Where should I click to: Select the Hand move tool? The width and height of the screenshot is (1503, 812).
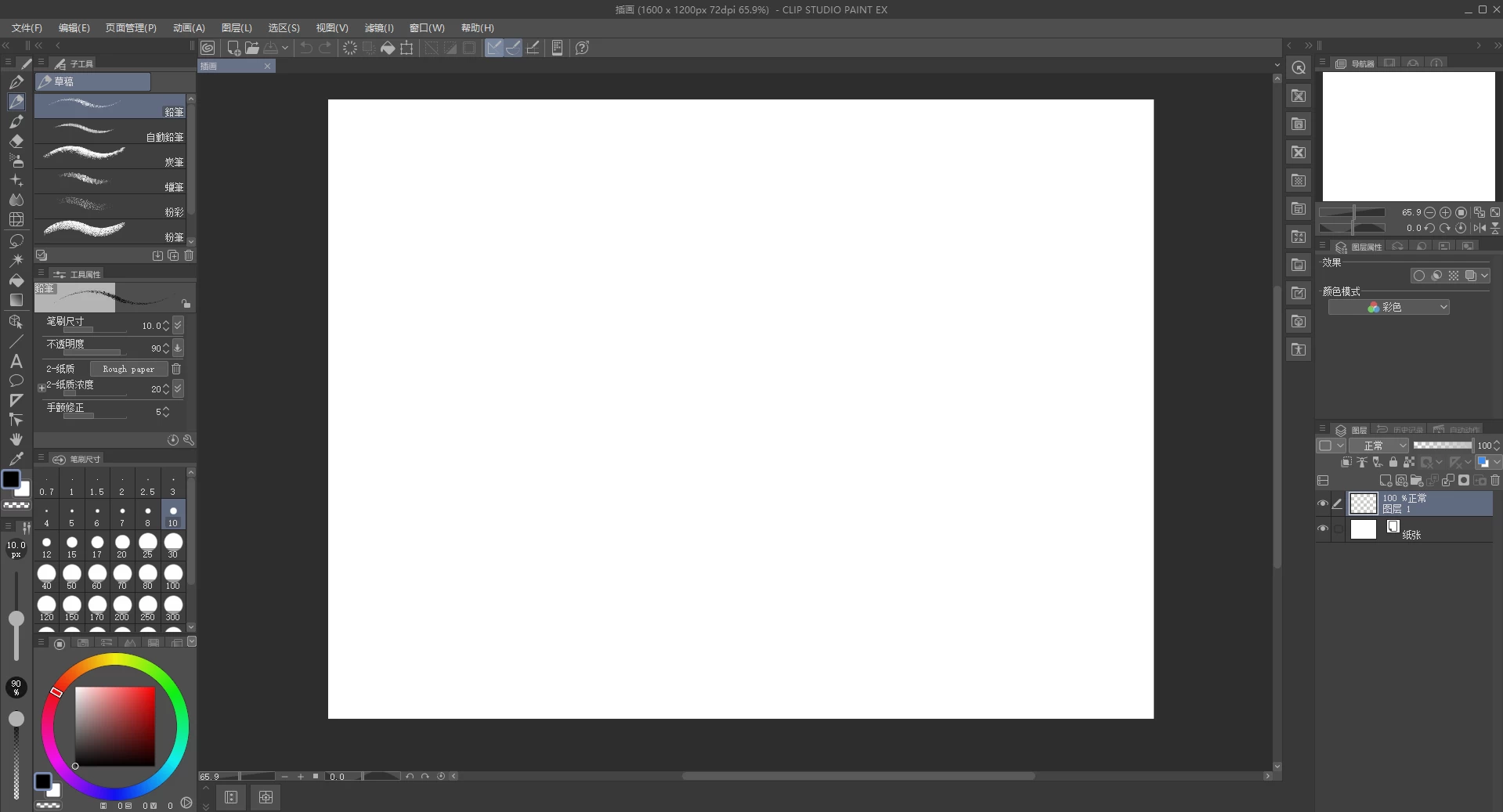click(16, 439)
